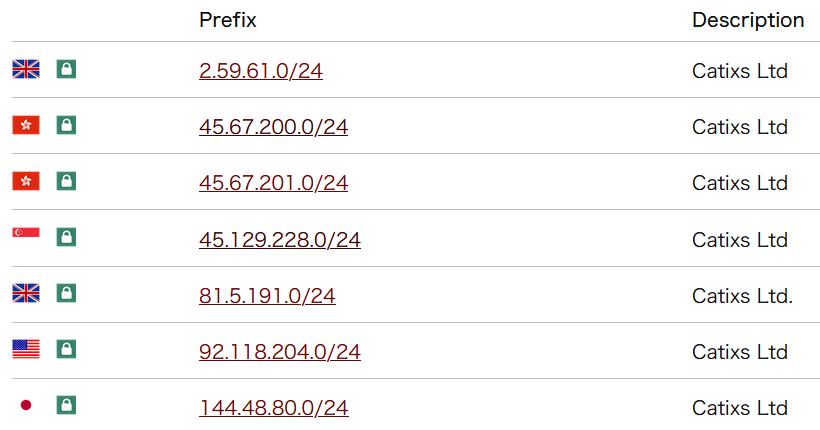This screenshot has height=430, width=820.
Task: Click the green lock icon for 2.59.61.0/24
Action: (66, 69)
